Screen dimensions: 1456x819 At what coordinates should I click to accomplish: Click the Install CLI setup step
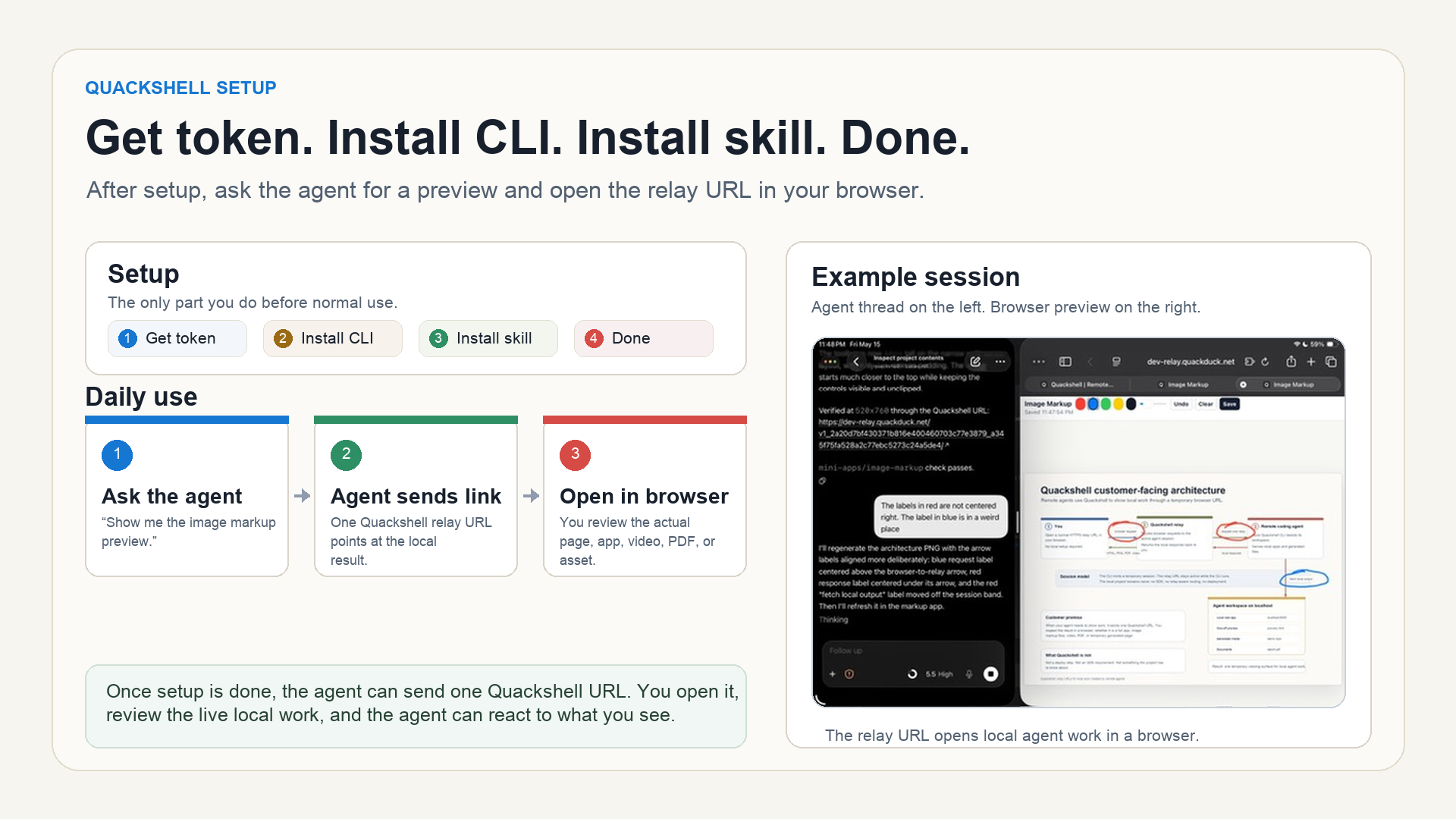[x=333, y=338]
